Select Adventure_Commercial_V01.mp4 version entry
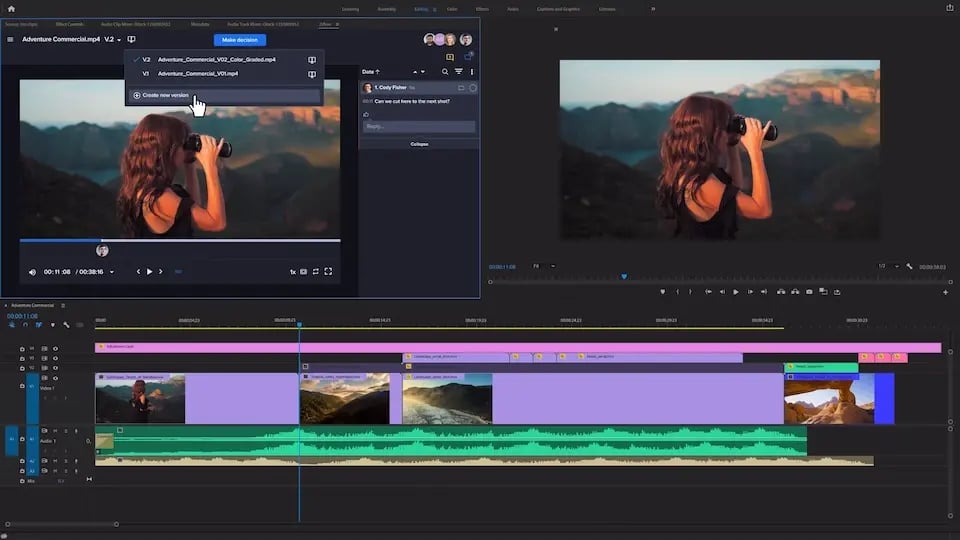960x540 pixels. click(x=197, y=74)
